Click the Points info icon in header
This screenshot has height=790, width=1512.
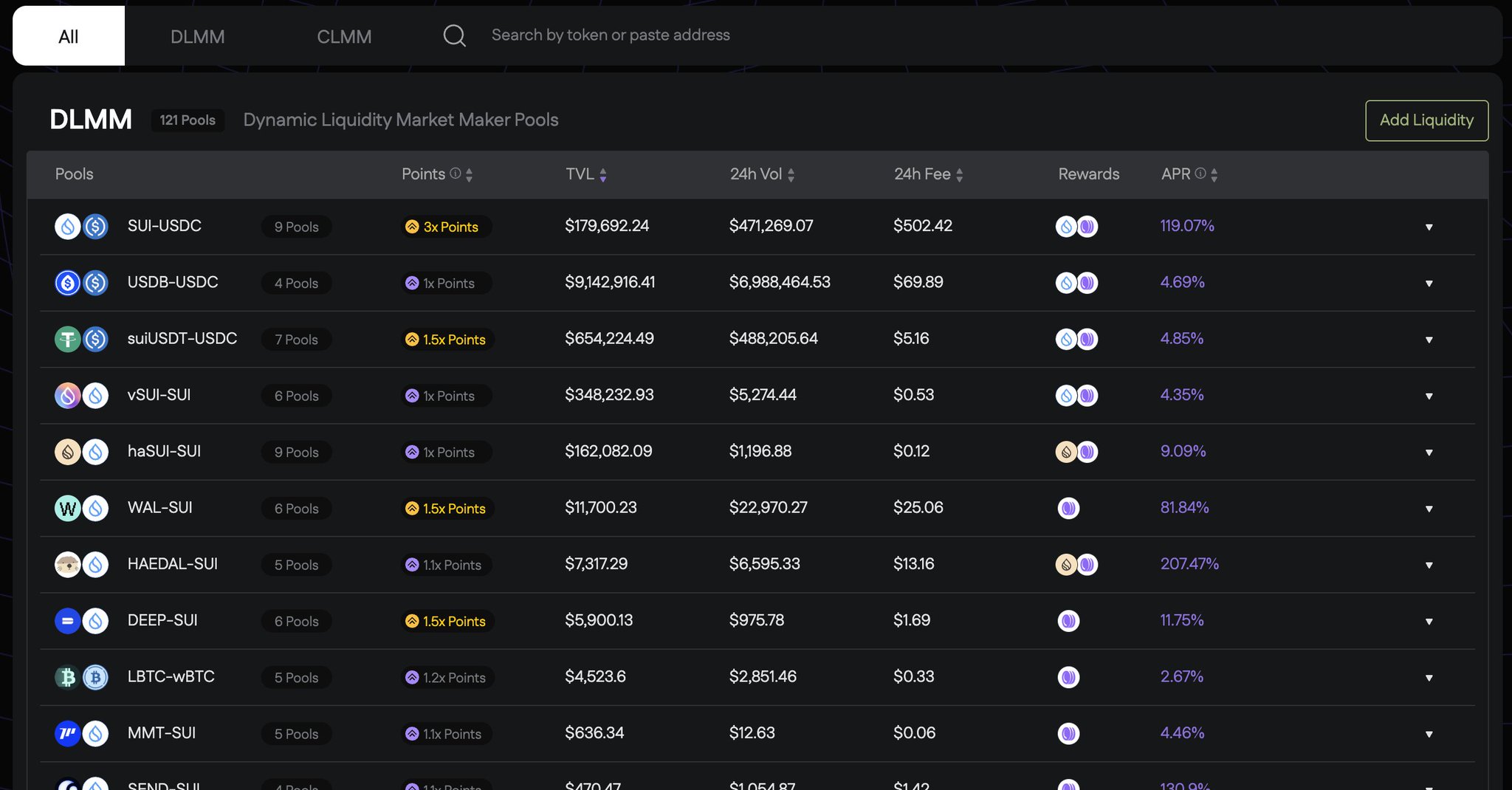pos(456,174)
